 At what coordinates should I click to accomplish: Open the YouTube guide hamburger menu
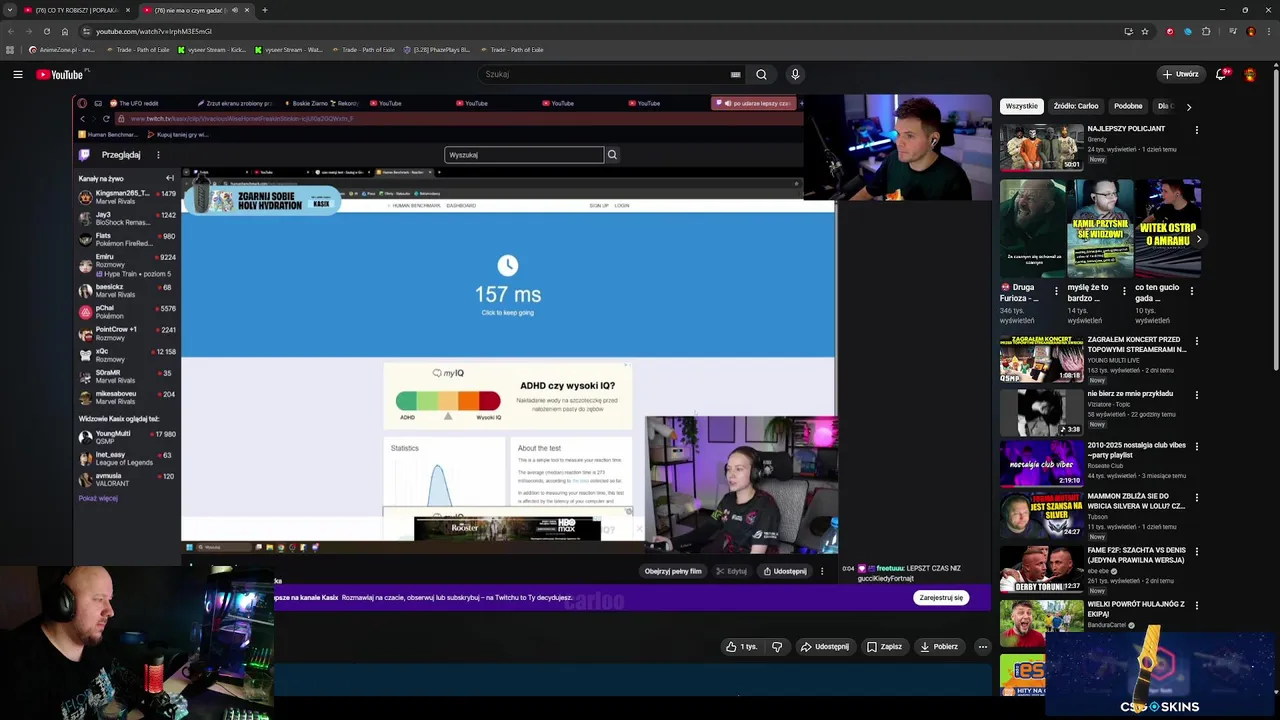pos(17,74)
